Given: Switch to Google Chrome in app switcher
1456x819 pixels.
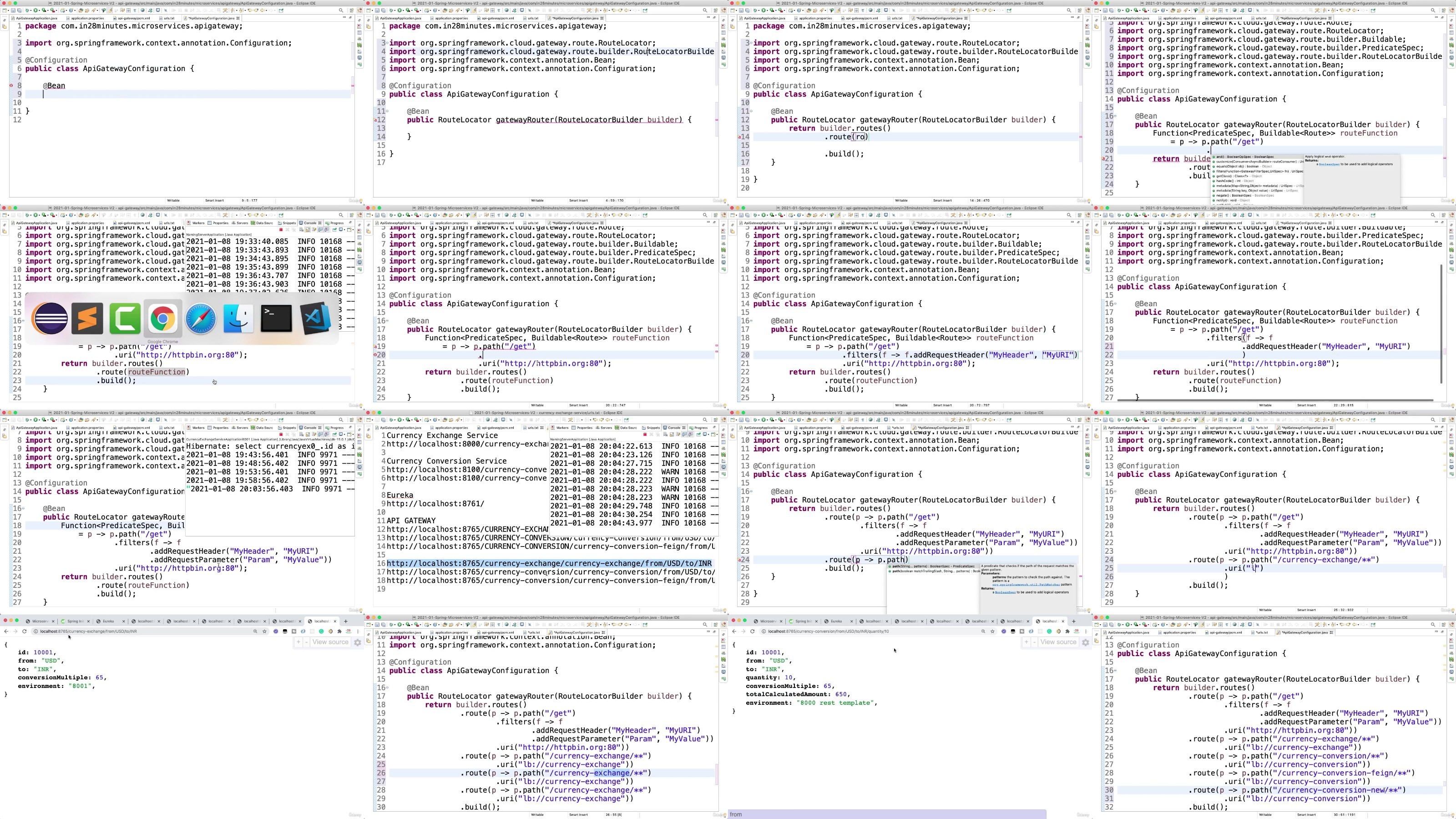Looking at the screenshot, I should pos(163,318).
